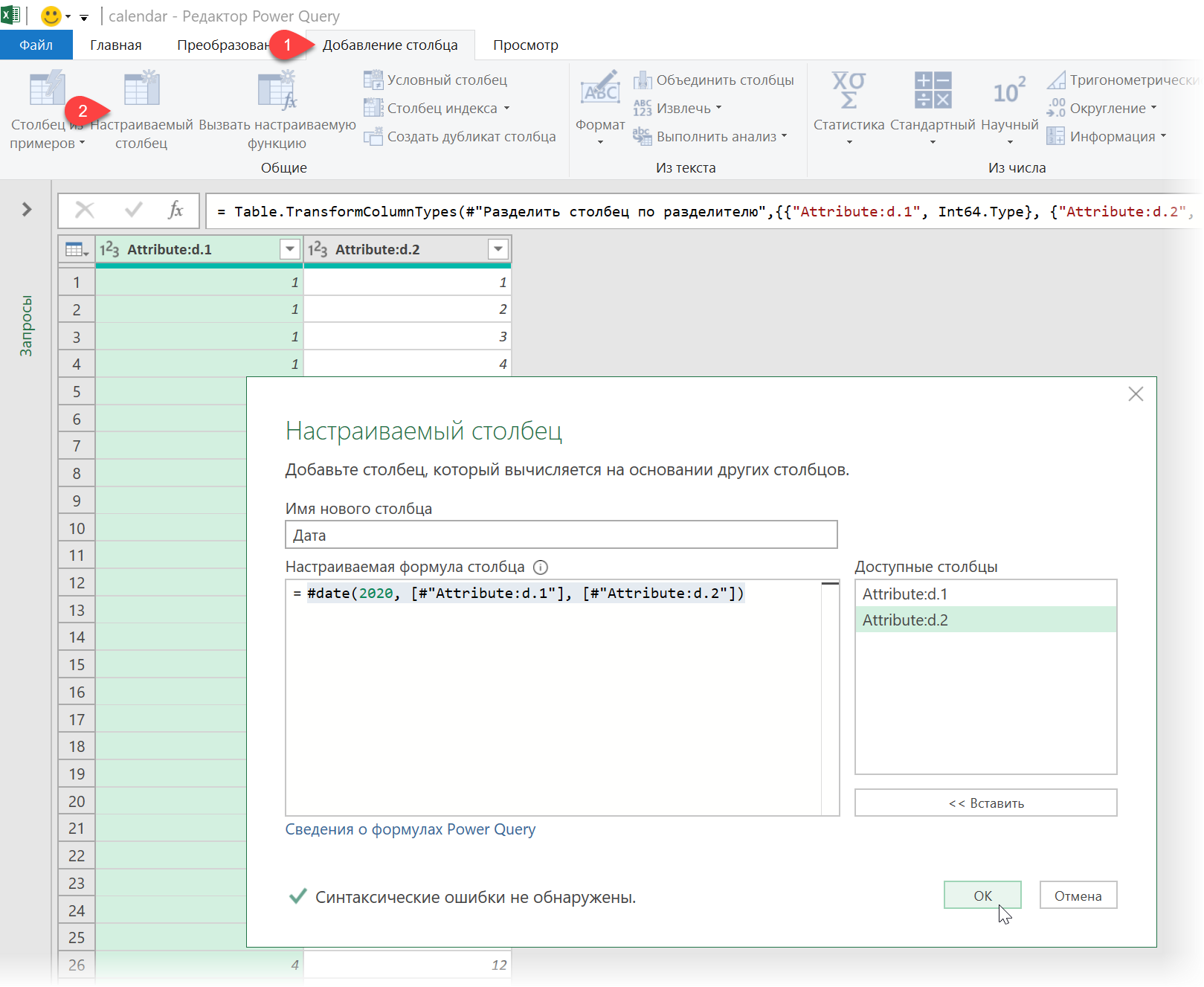Click the Column From Examples icon
The height and width of the screenshot is (987, 1204).
(x=48, y=89)
